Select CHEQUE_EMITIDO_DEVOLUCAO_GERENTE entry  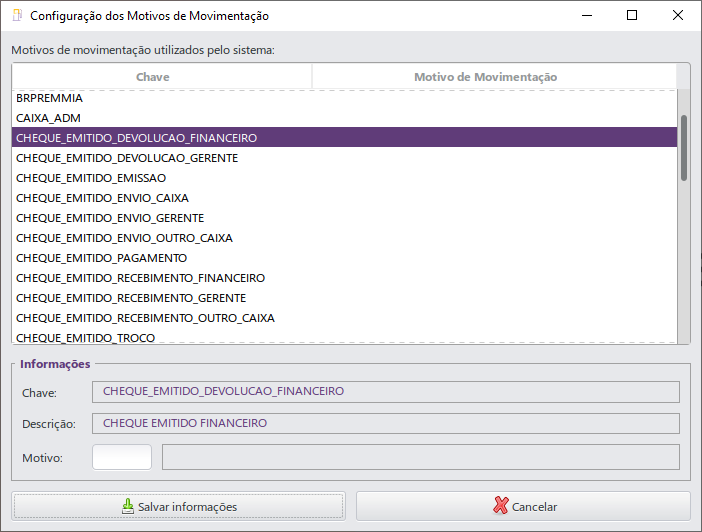click(x=344, y=158)
